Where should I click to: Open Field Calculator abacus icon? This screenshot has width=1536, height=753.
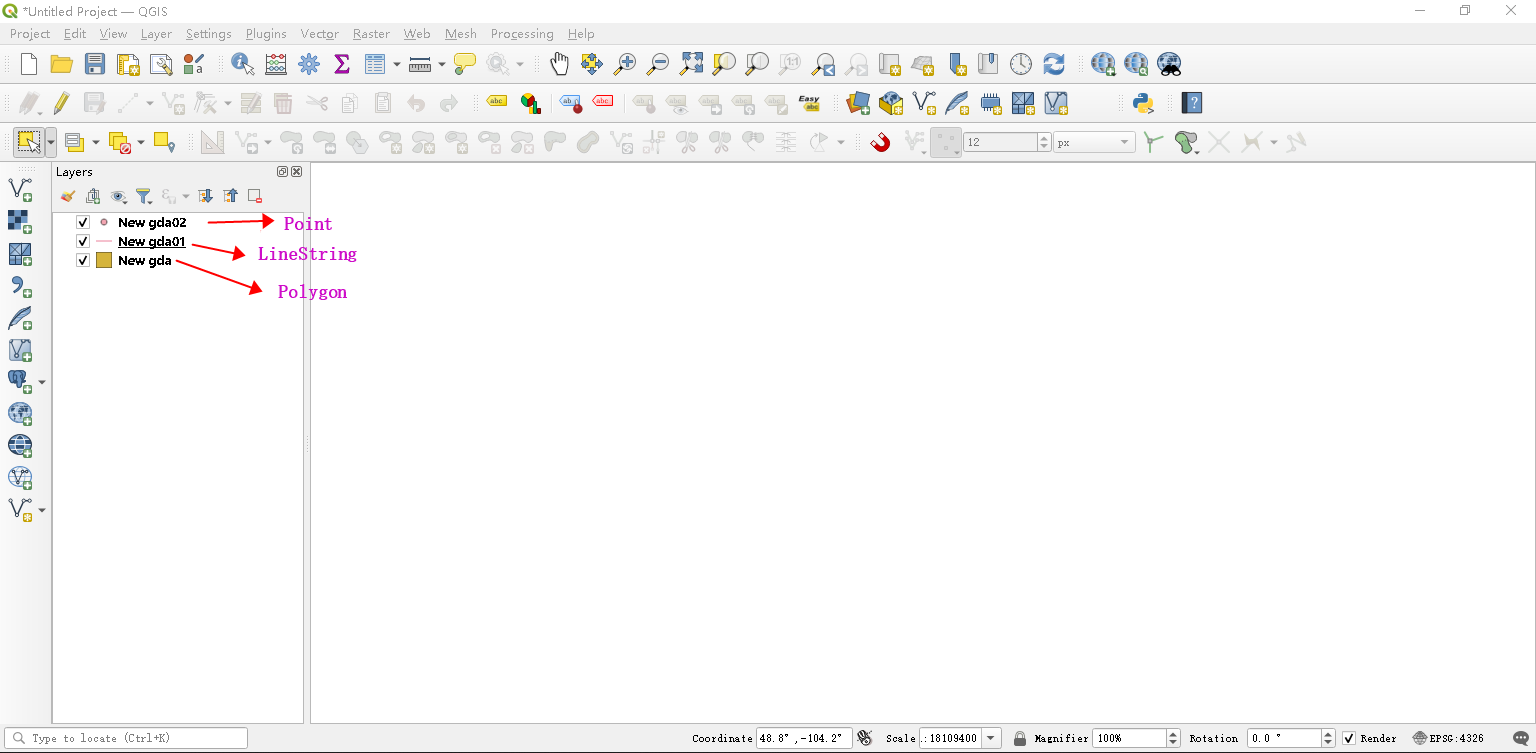tap(276, 64)
